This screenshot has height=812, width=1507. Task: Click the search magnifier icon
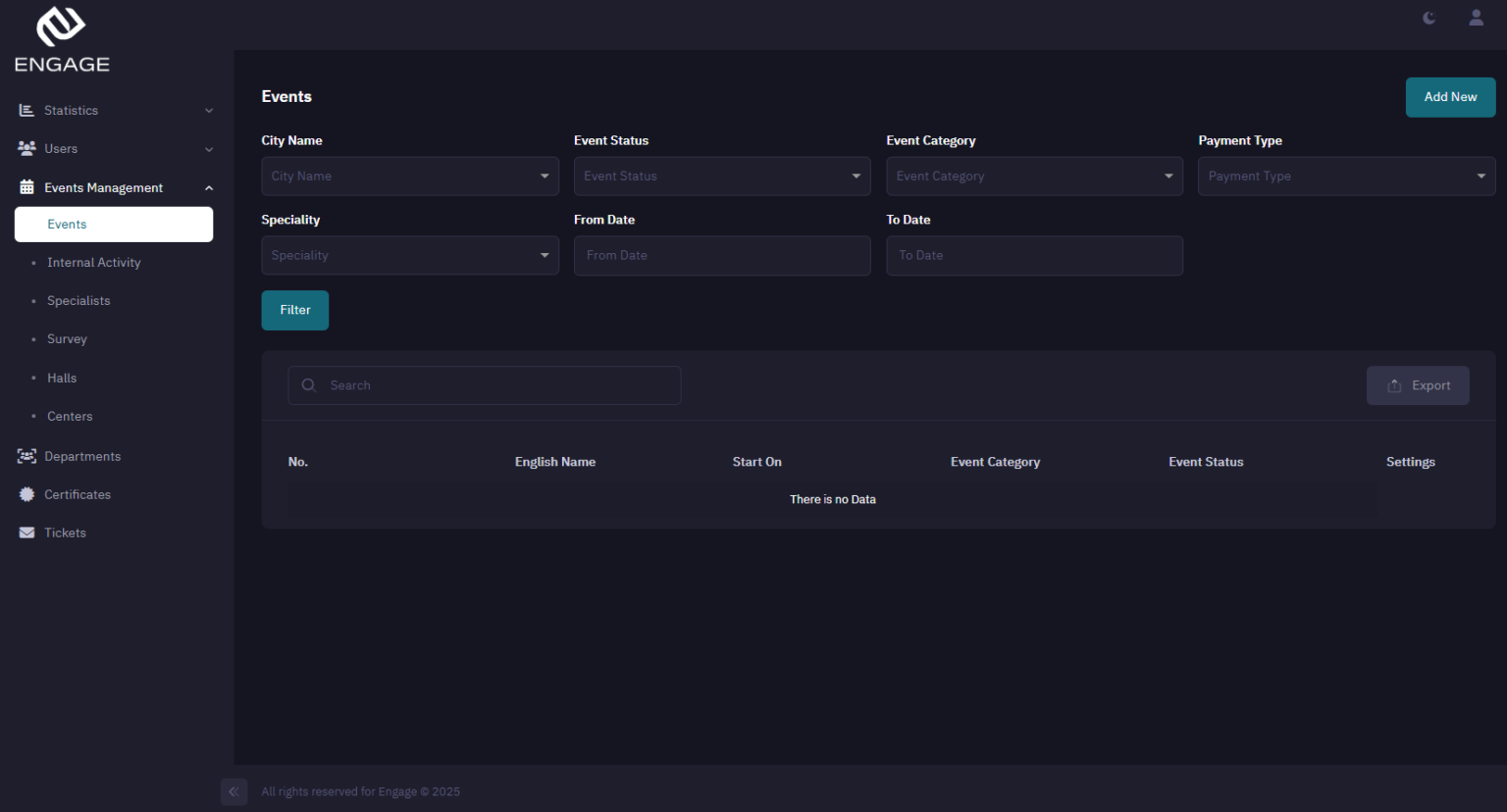point(308,384)
